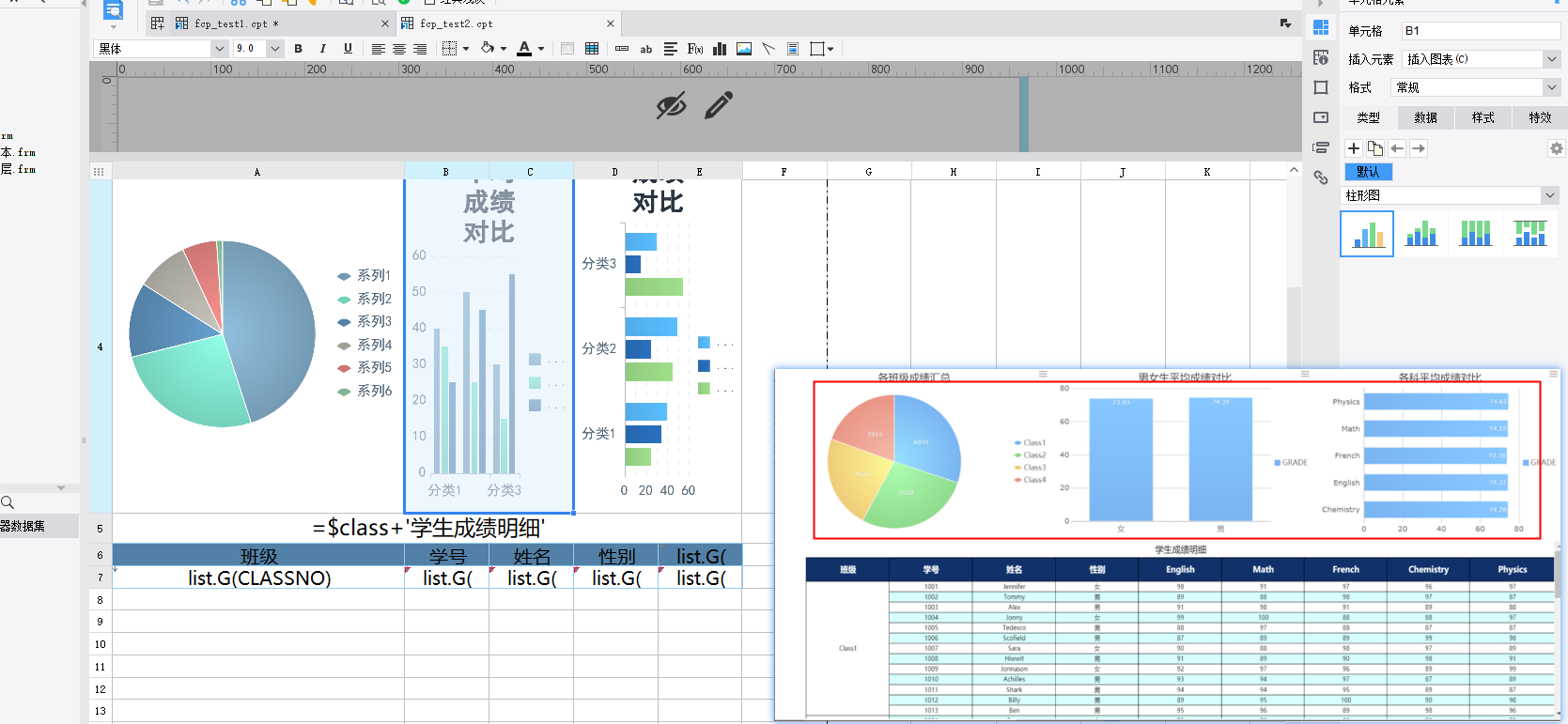Open the floating element panel icon
The height and width of the screenshot is (724, 1568).
1321,87
